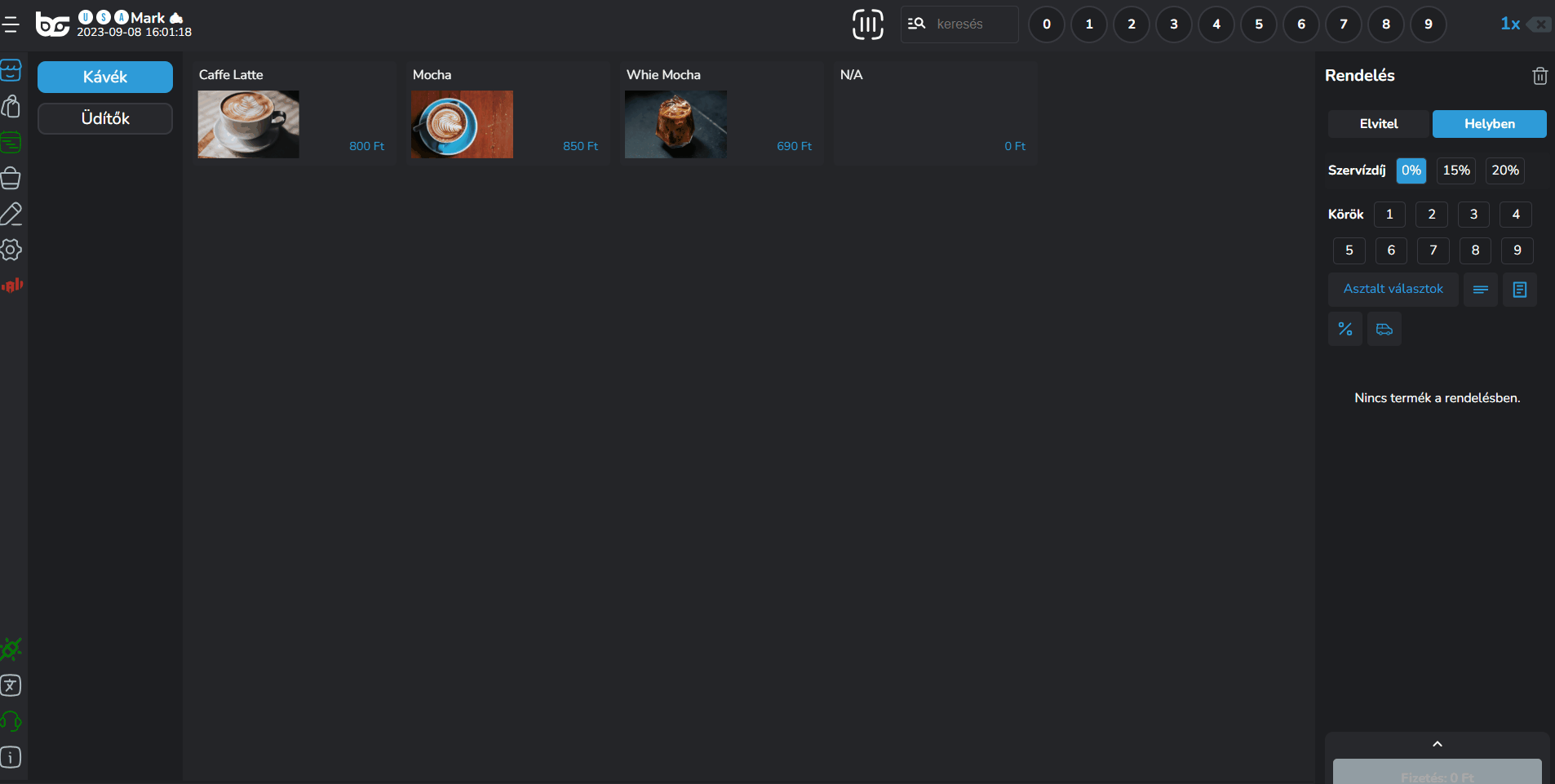
Task: Open the shopping basket sidebar icon
Action: [x=11, y=178]
